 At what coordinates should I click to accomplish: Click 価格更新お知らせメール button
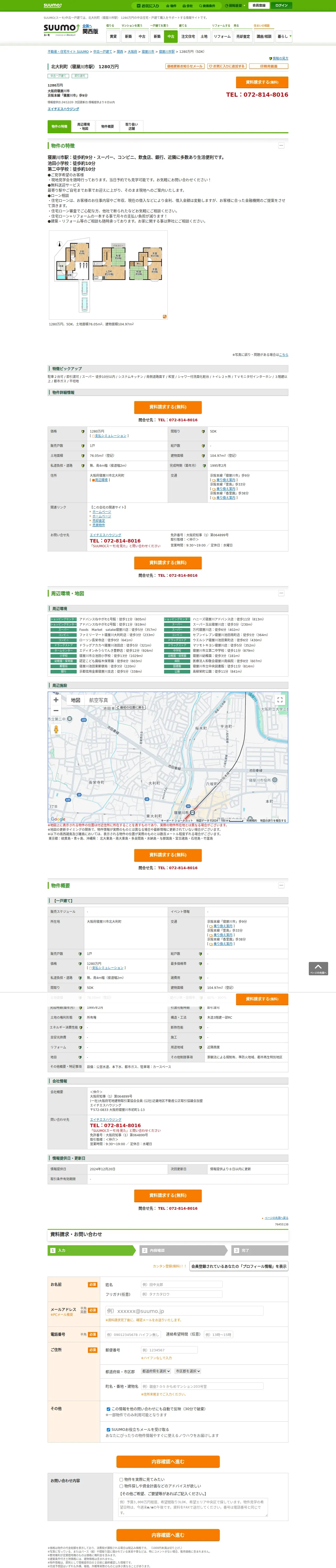[185, 66]
